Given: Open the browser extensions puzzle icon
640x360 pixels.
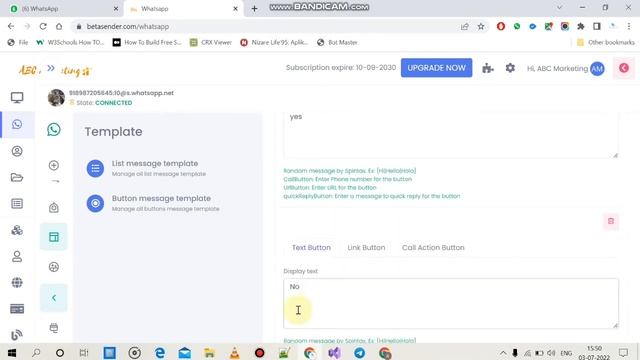Looking at the screenshot, I should (x=580, y=27).
